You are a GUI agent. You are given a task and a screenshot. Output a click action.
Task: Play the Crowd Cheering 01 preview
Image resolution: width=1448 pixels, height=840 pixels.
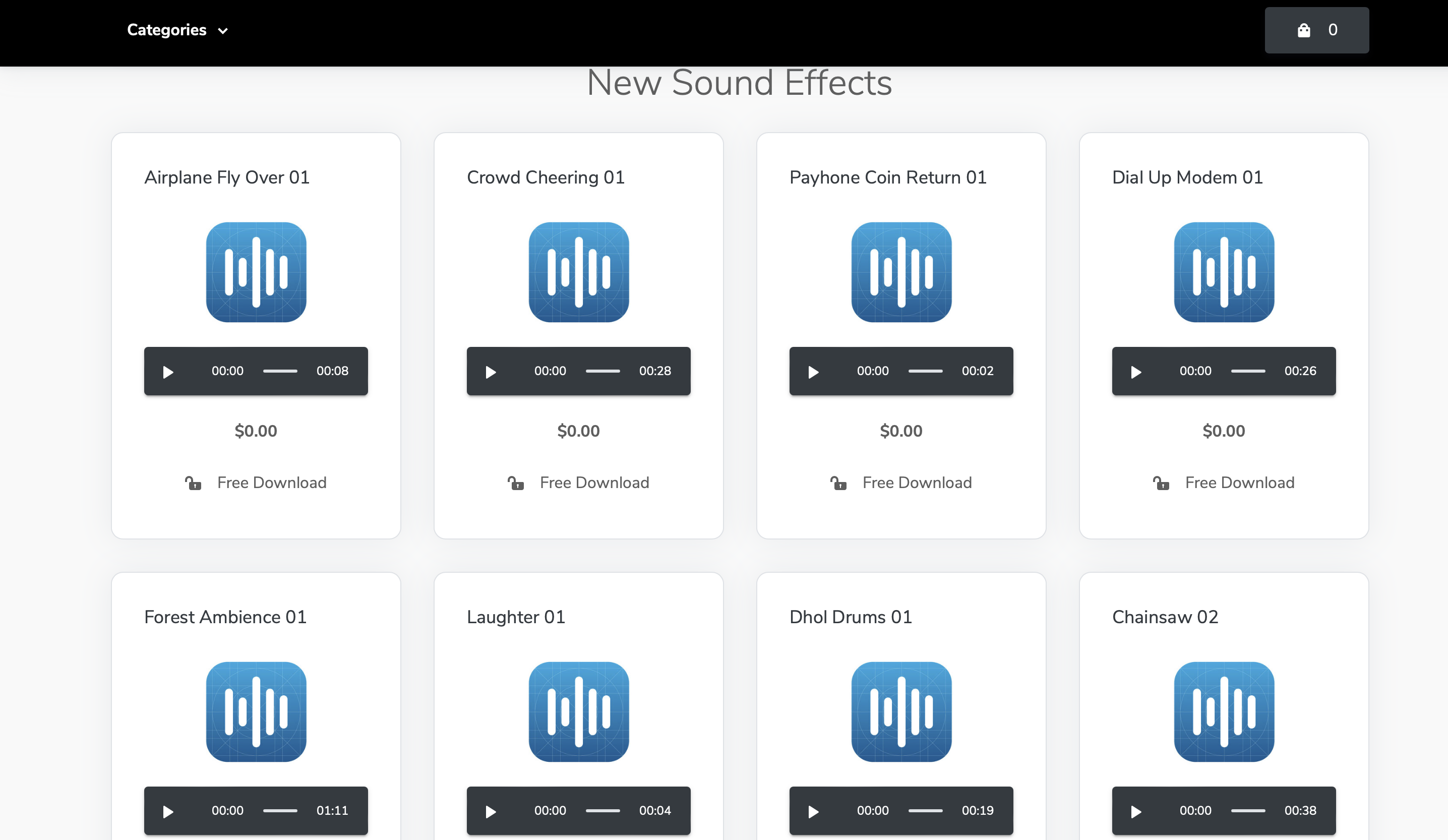click(491, 372)
